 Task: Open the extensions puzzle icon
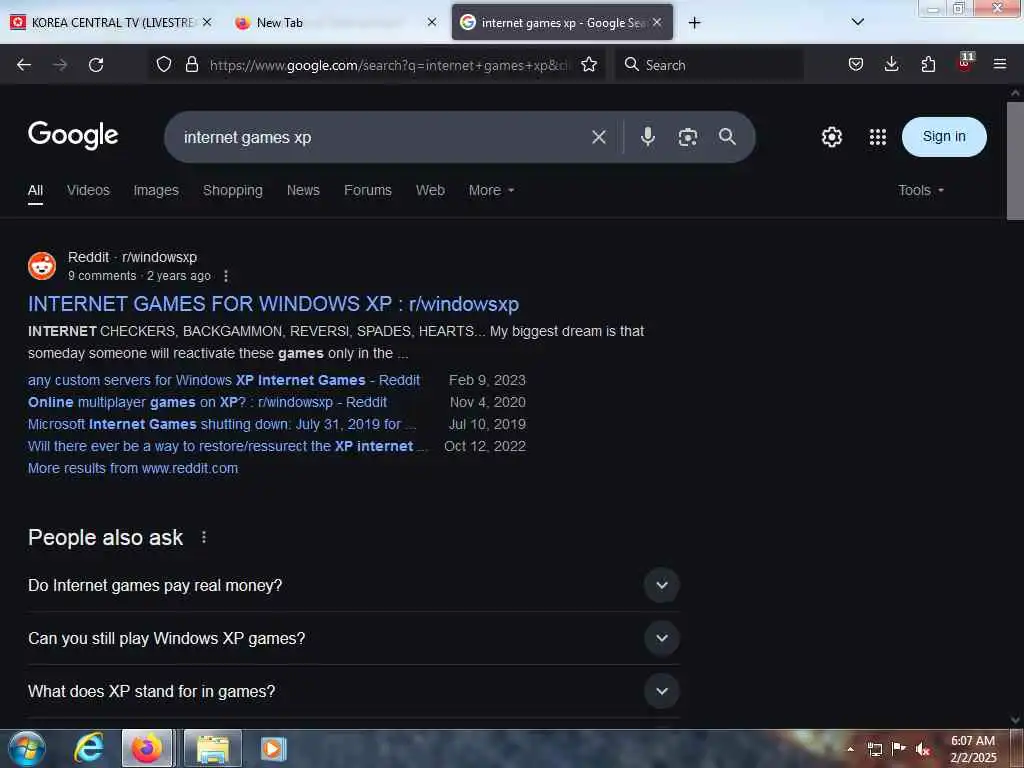[928, 64]
